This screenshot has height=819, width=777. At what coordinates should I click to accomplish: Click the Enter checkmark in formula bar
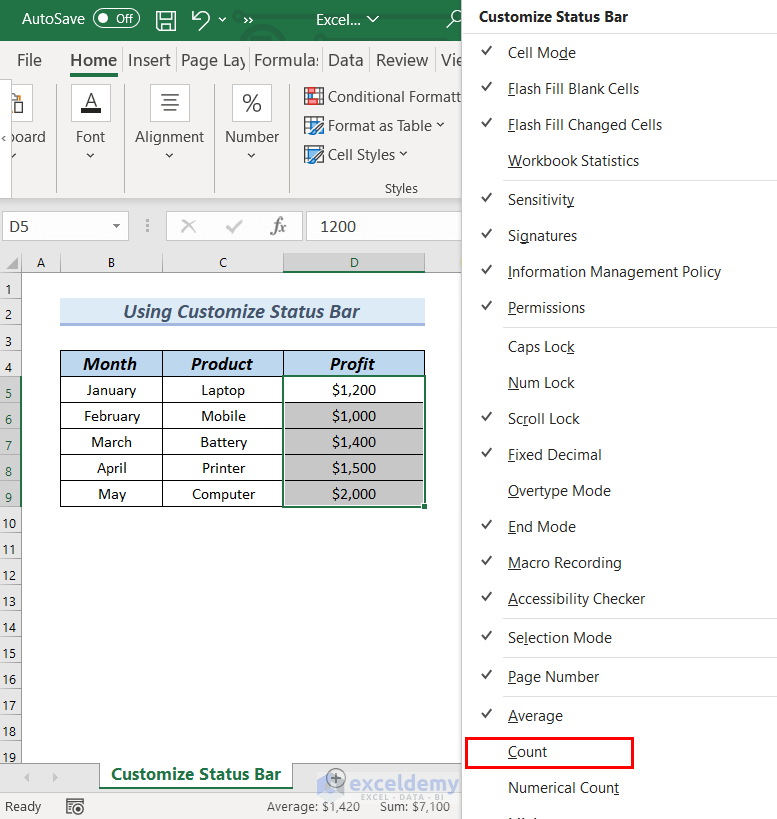coord(233,226)
